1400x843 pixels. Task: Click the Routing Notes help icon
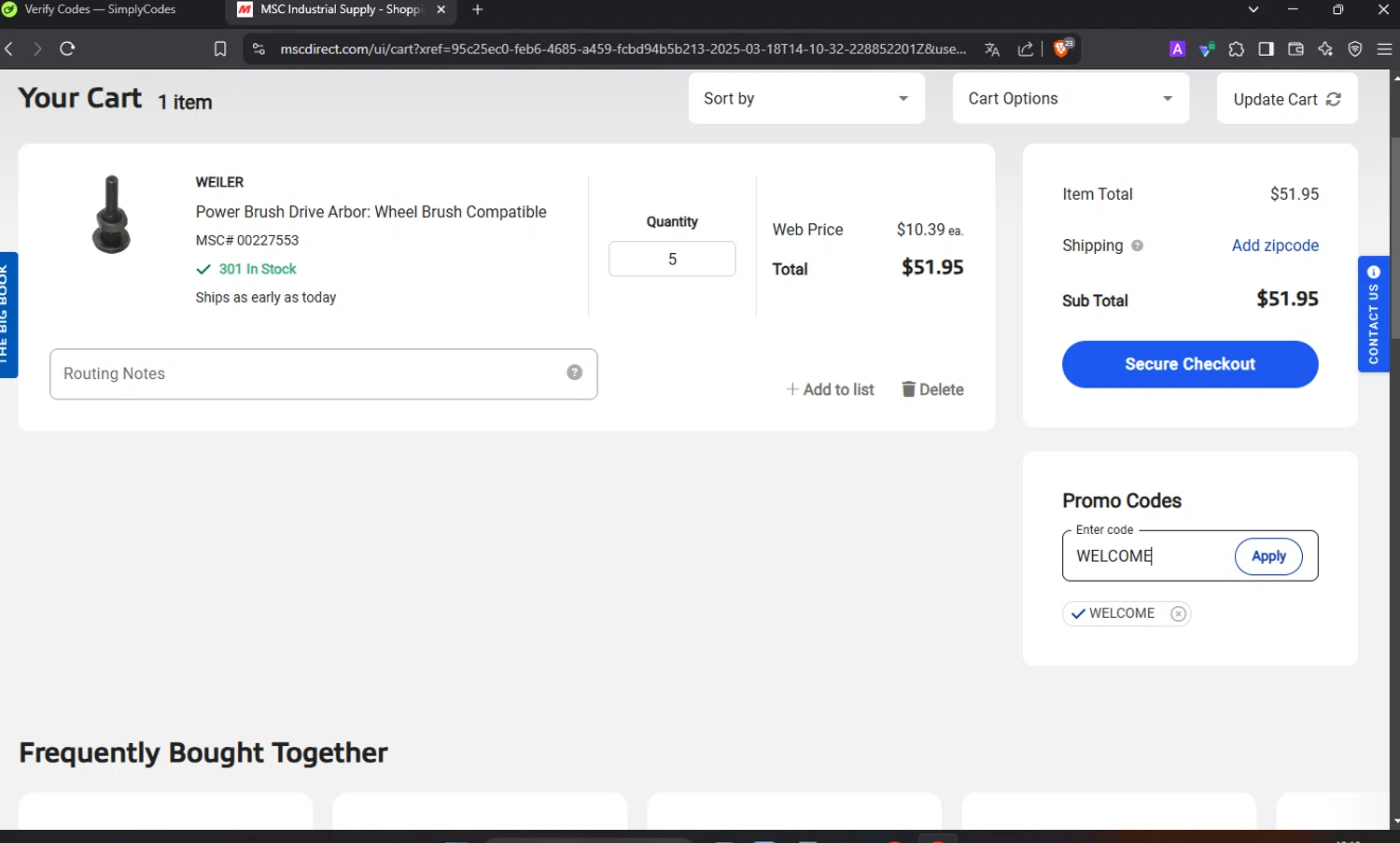click(574, 372)
